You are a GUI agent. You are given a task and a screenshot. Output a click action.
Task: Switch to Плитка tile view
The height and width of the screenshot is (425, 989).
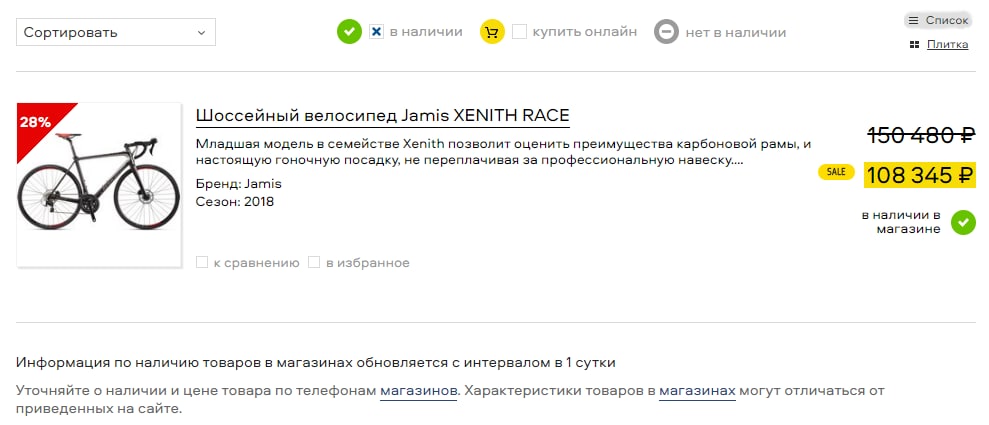click(947, 44)
